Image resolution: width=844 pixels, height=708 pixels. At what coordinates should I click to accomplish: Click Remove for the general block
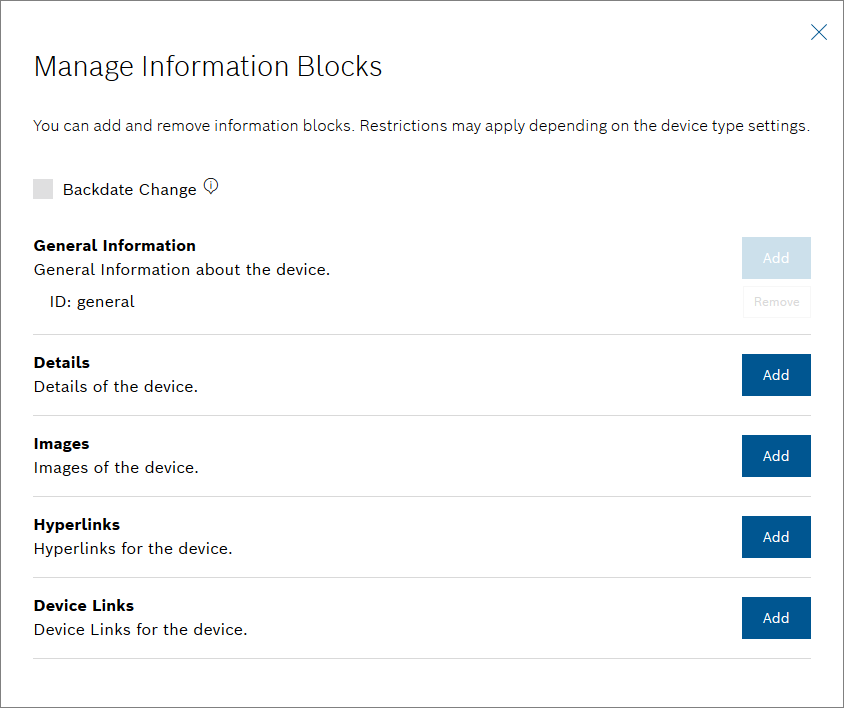click(776, 302)
